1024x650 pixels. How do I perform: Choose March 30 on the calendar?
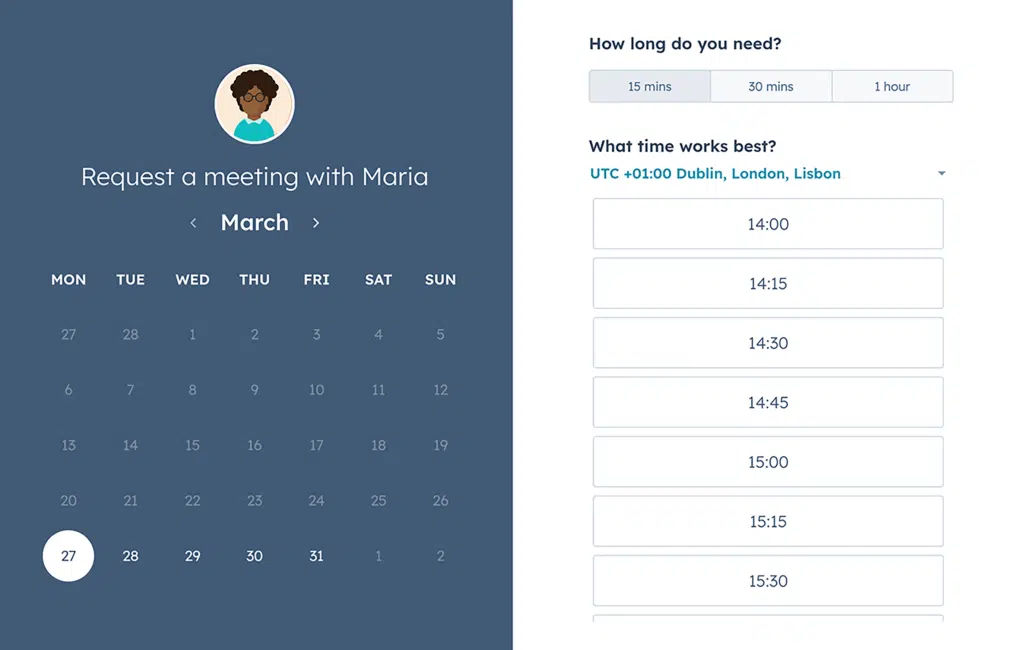[x=254, y=556]
